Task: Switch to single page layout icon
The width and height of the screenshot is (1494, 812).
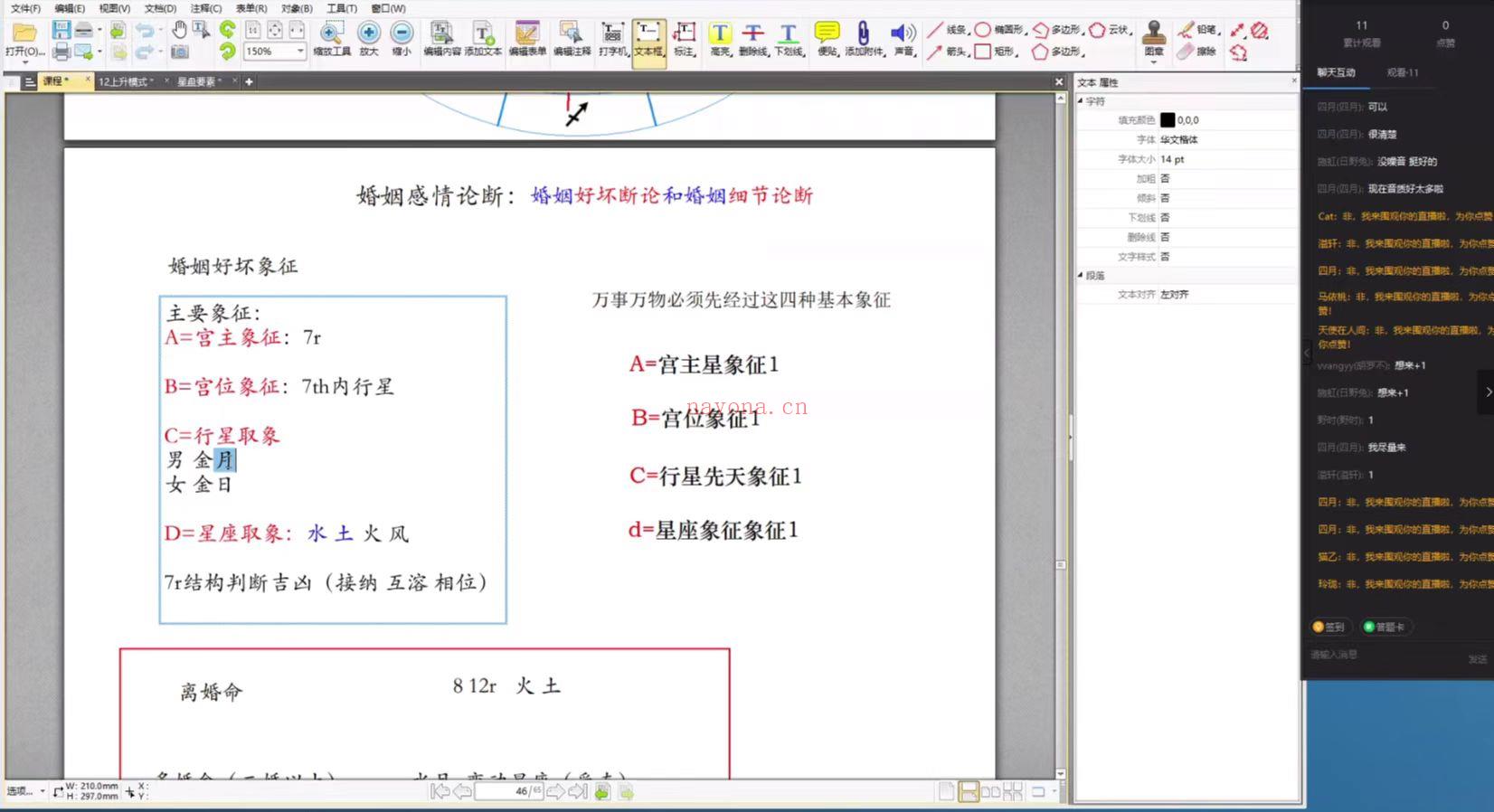Action: pos(946,791)
